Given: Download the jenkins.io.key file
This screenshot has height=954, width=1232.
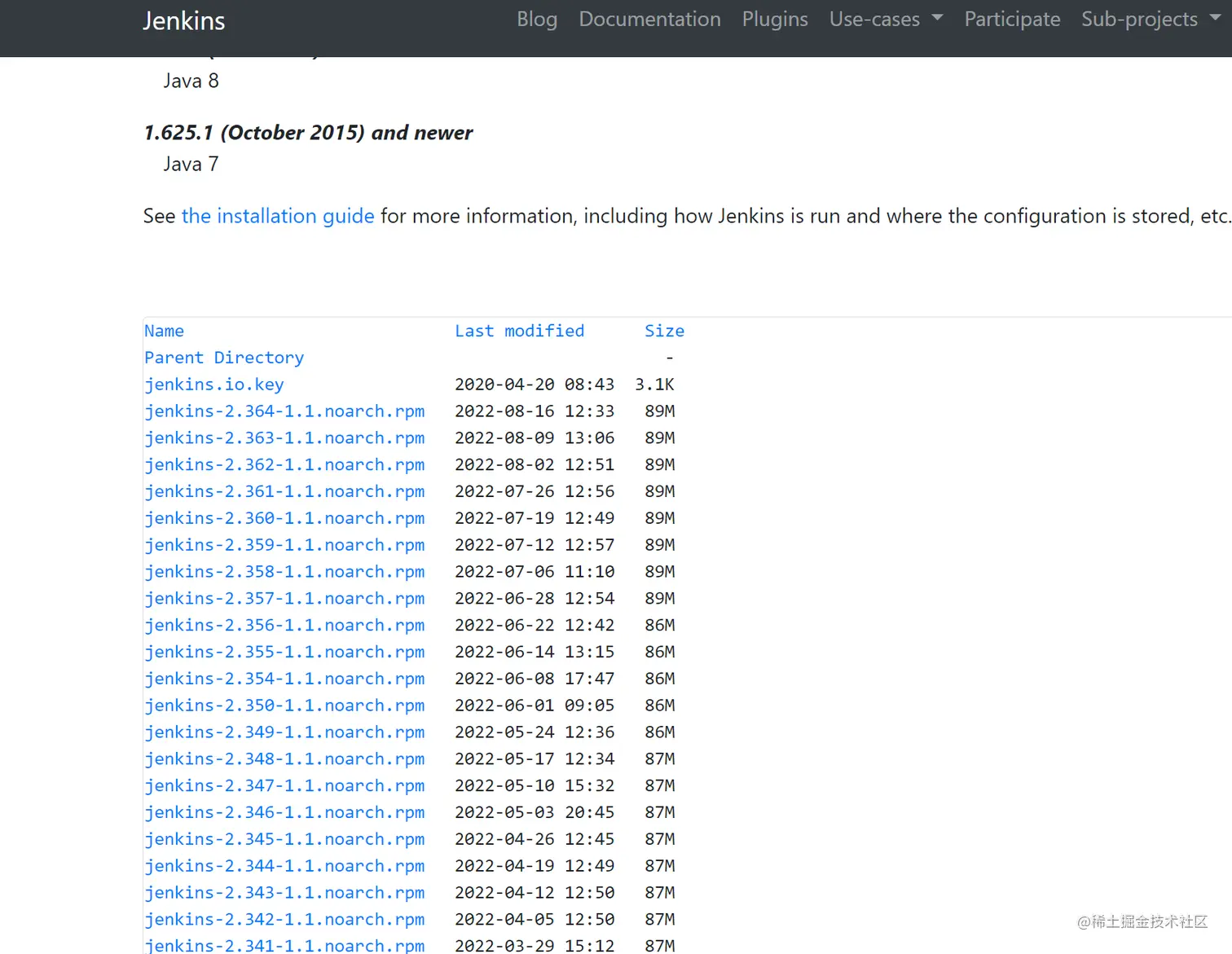Looking at the screenshot, I should (x=214, y=385).
